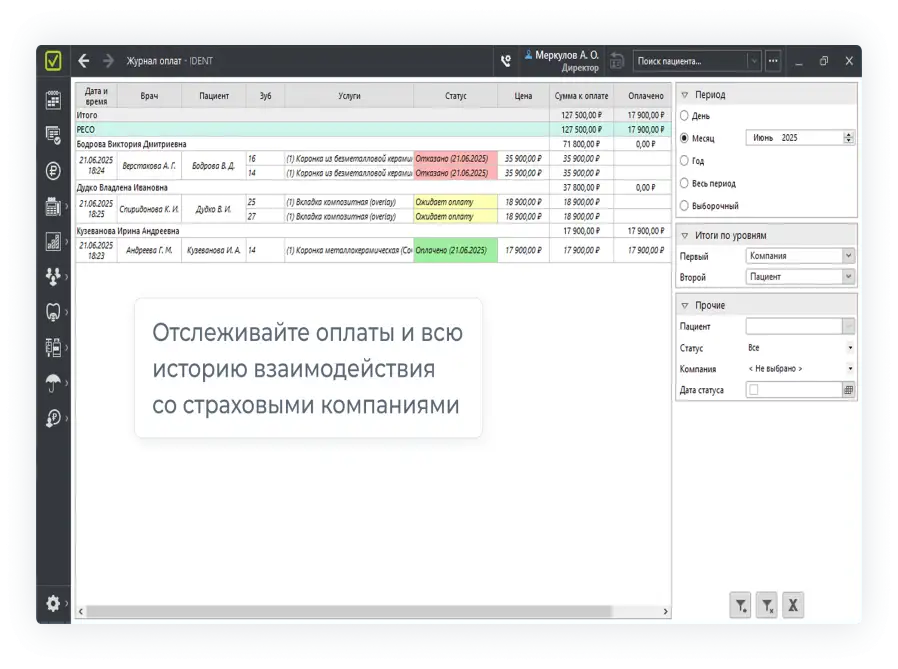Image resolution: width=898 pixels, height=669 pixels.
Task: Open the «Второй» level dropdown showing Пациент
Action: tap(800, 277)
